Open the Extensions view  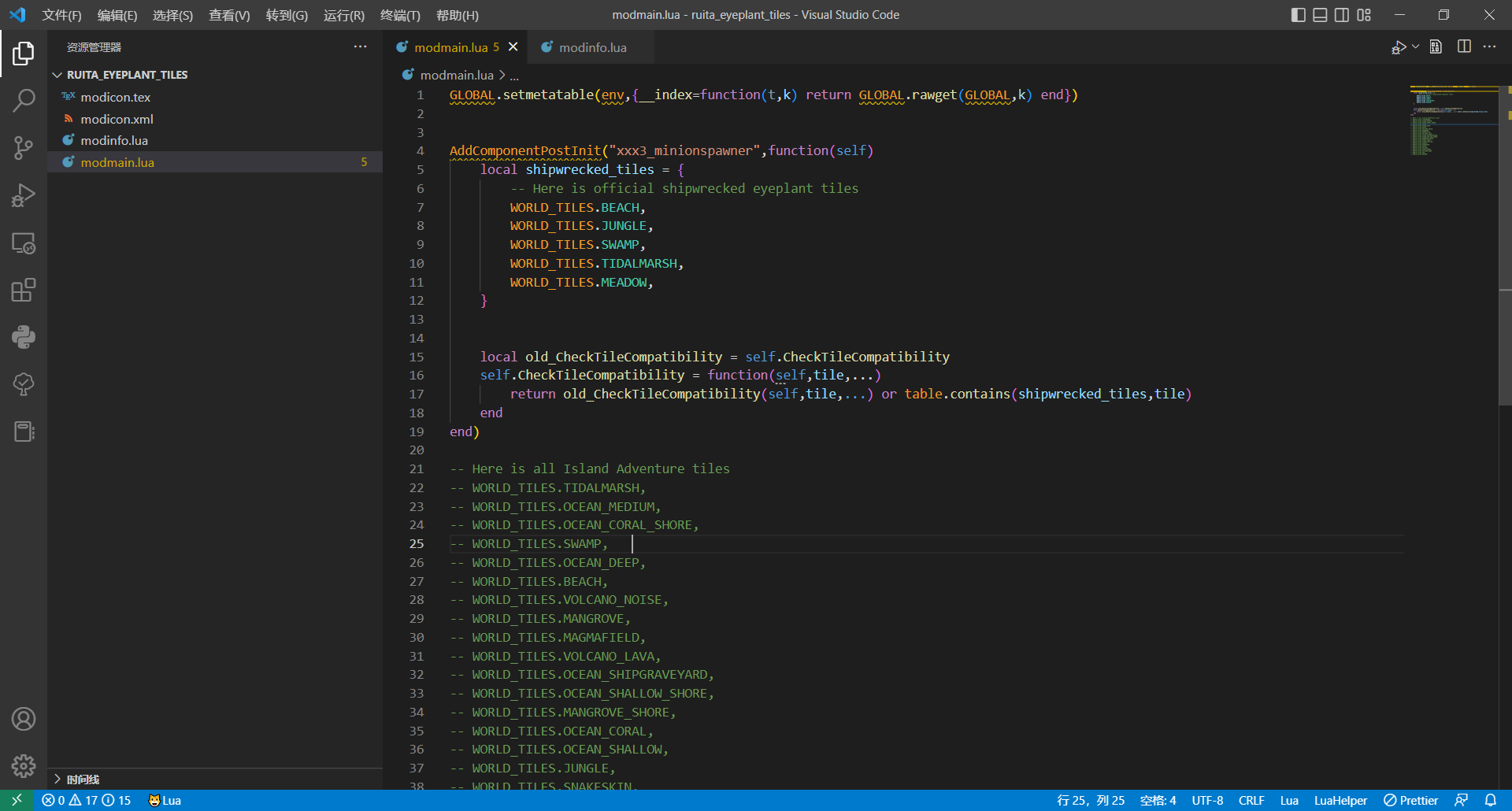point(24,290)
